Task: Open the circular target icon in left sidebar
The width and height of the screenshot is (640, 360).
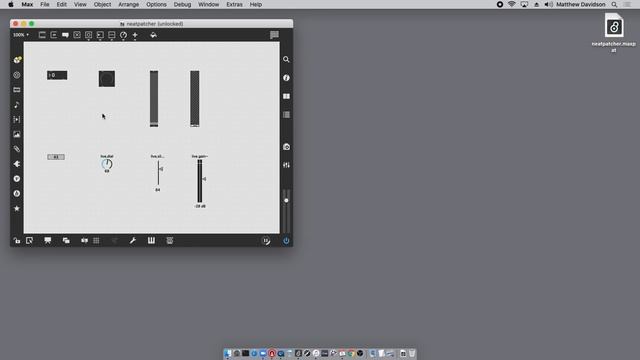Action: click(x=17, y=75)
